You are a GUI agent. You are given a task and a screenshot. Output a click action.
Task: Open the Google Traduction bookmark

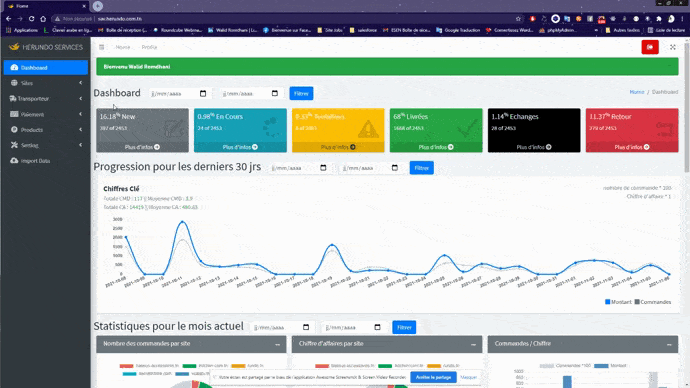(458, 30)
